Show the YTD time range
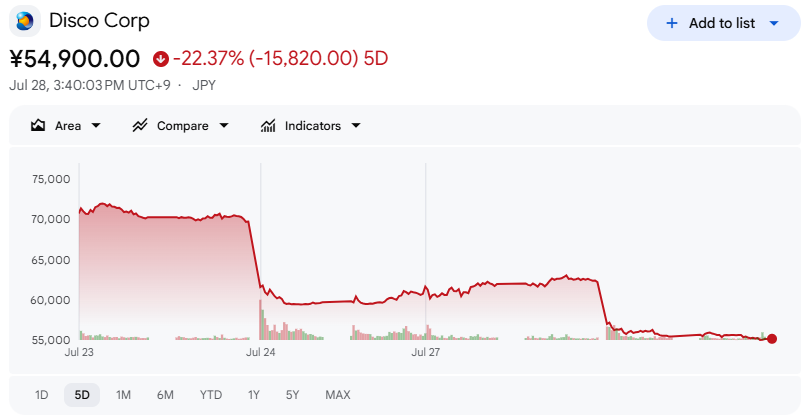Viewport: 810px width, 420px height. click(x=211, y=395)
